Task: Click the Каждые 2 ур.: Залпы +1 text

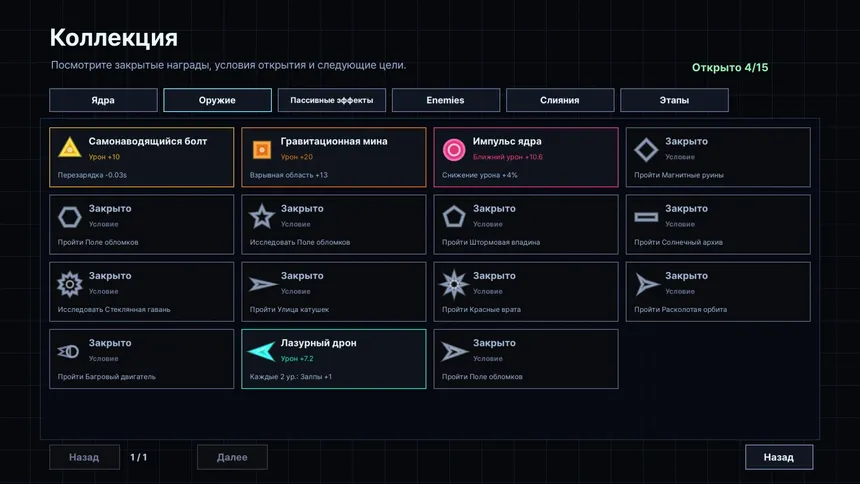Action: pos(291,376)
